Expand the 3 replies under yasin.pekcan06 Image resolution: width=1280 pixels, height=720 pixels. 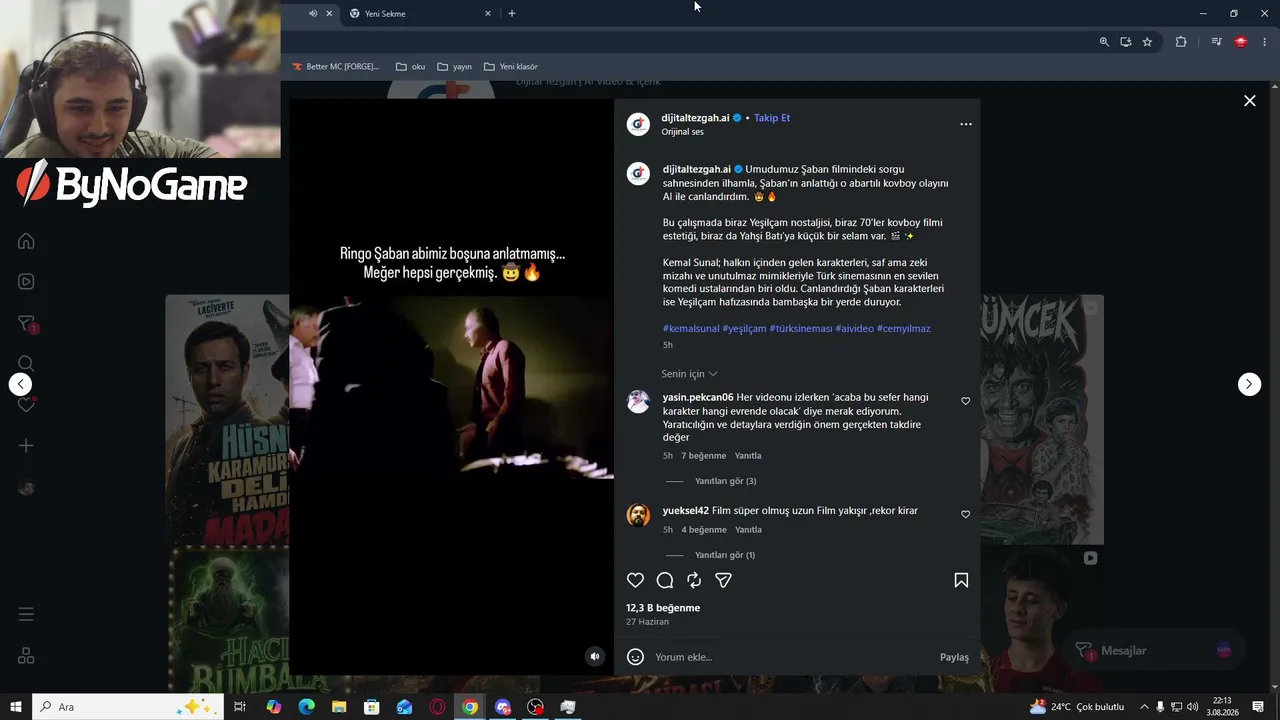coord(726,481)
